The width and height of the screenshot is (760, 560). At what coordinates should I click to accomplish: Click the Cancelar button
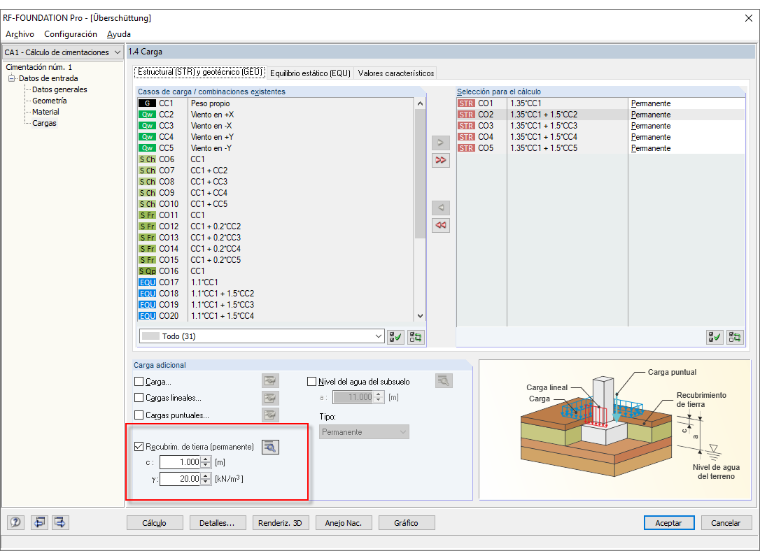pyautogui.click(x=726, y=523)
